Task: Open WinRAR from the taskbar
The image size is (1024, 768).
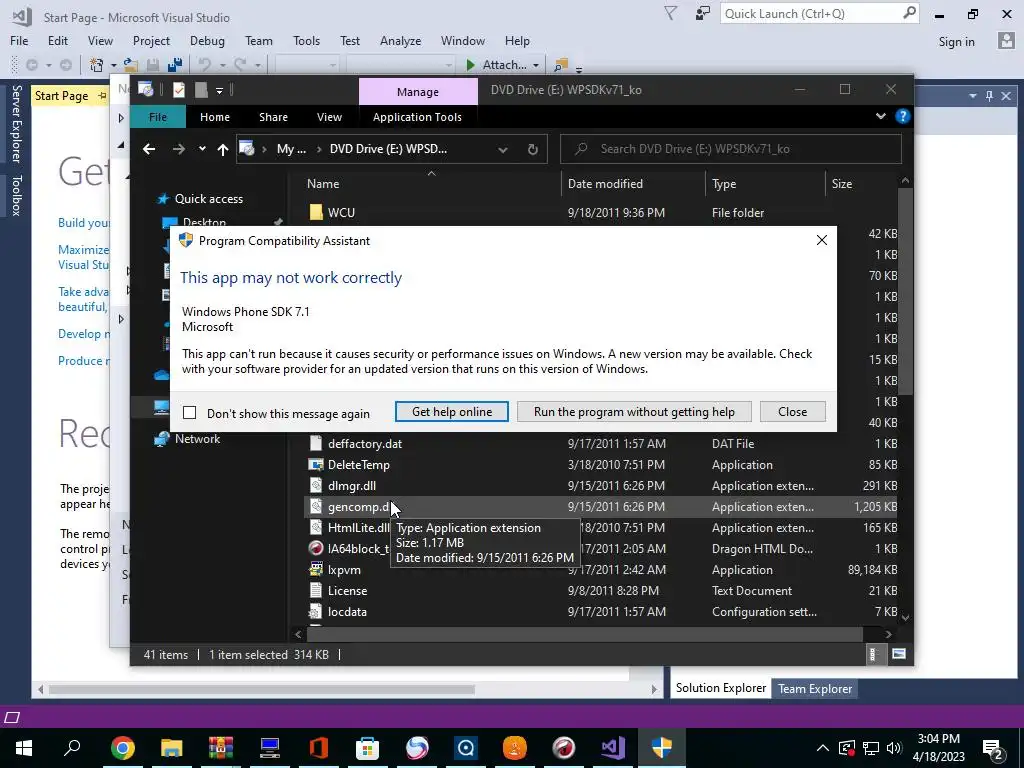Action: click(x=221, y=747)
